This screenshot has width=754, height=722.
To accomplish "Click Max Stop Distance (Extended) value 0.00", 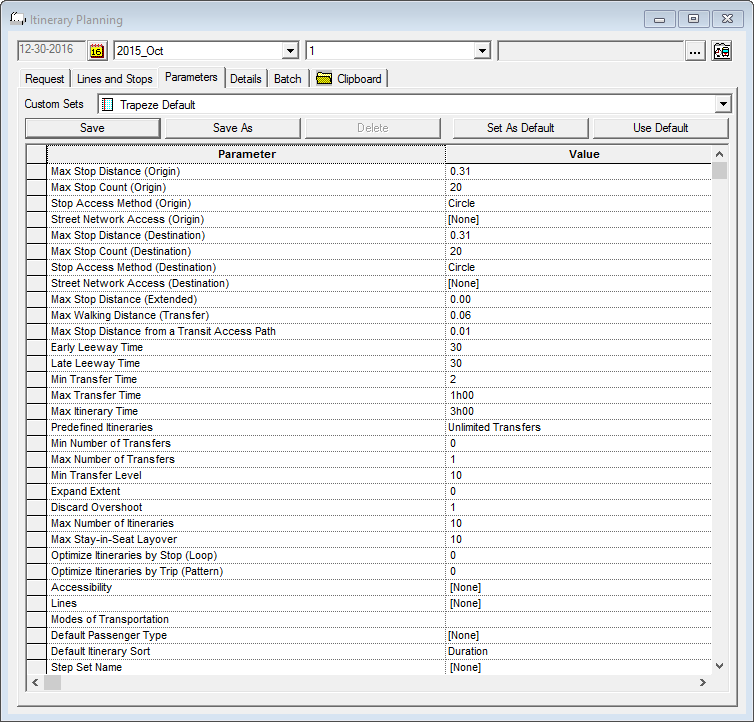I will click(578, 300).
